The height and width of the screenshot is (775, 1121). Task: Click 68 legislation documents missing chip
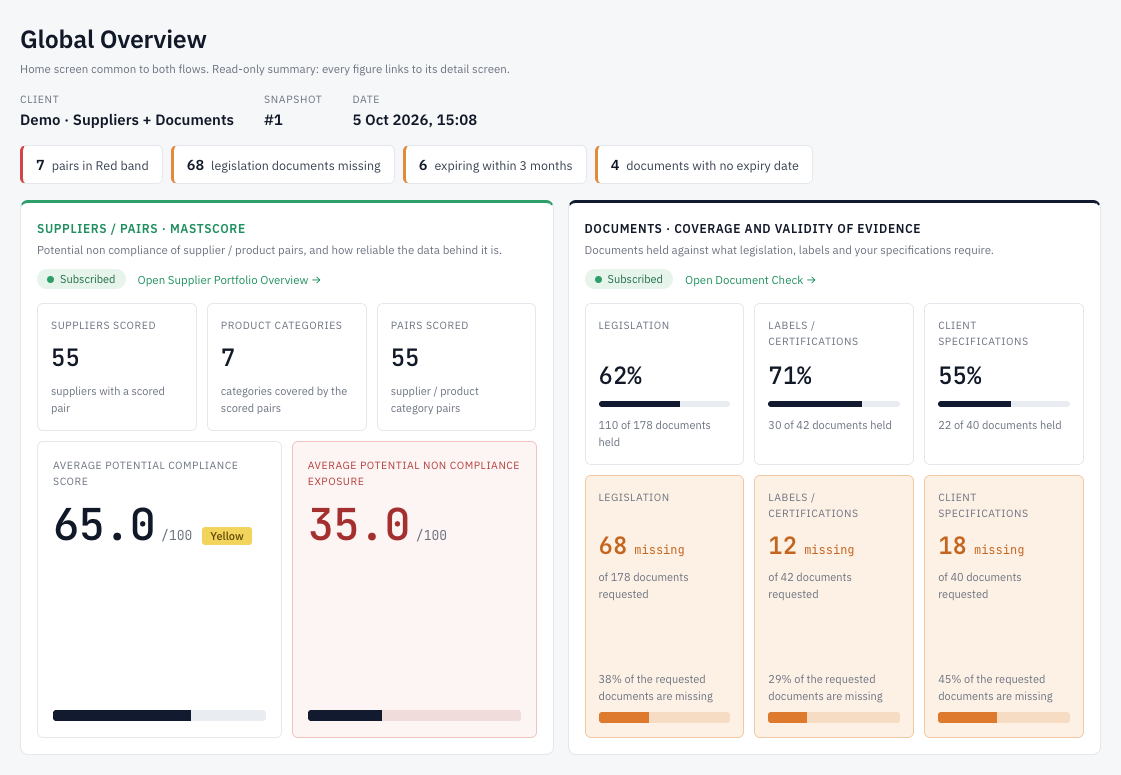click(x=283, y=165)
